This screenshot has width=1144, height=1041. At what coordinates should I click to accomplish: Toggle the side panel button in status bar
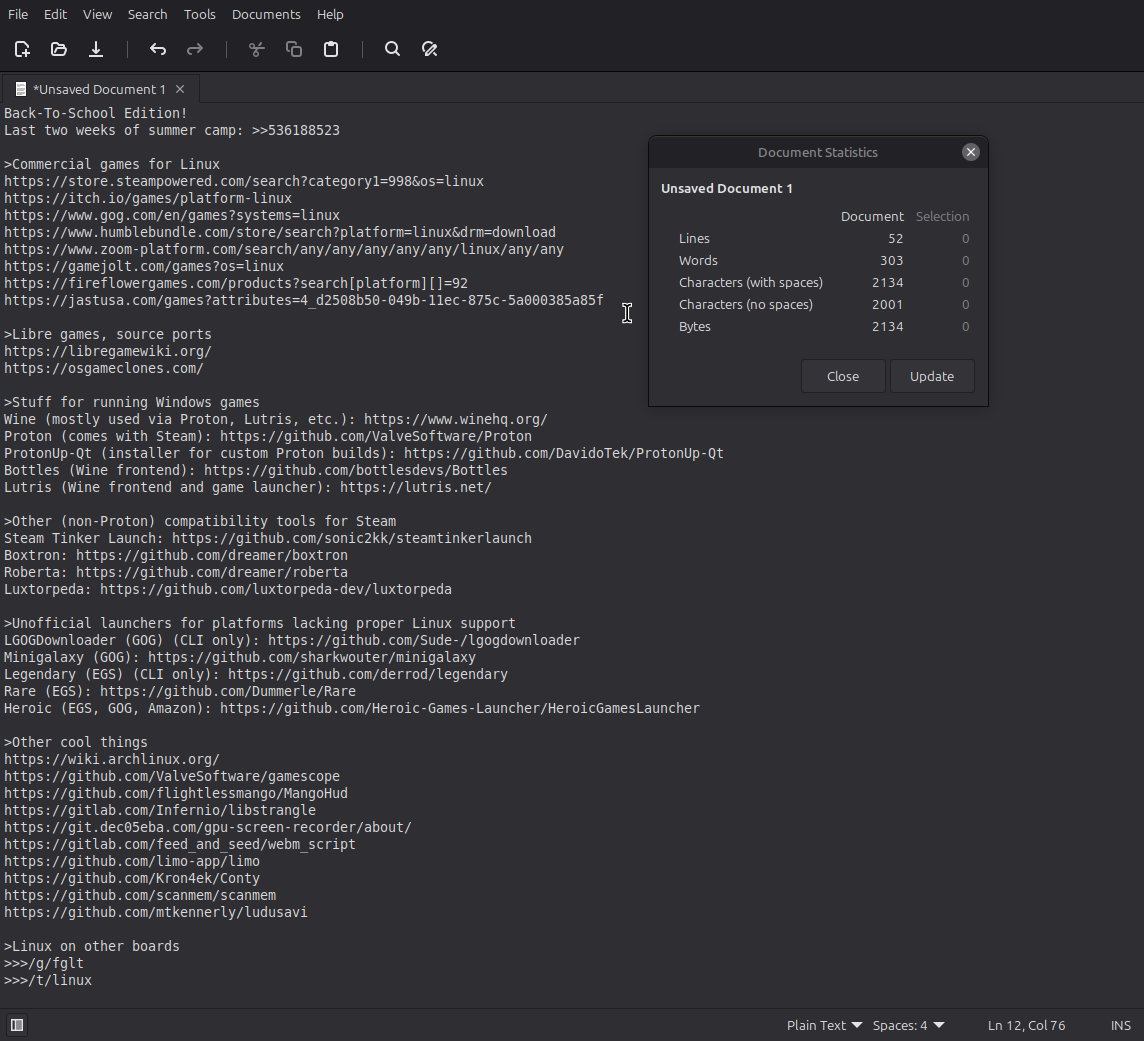click(17, 1025)
